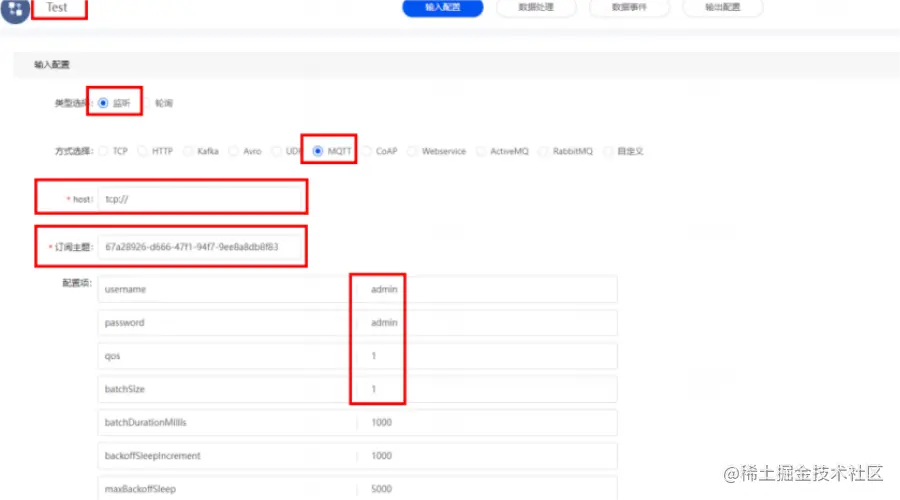Image resolution: width=900 pixels, height=500 pixels.
Task: Switch to the 数据处理 tab
Action: pyautogui.click(x=536, y=7)
